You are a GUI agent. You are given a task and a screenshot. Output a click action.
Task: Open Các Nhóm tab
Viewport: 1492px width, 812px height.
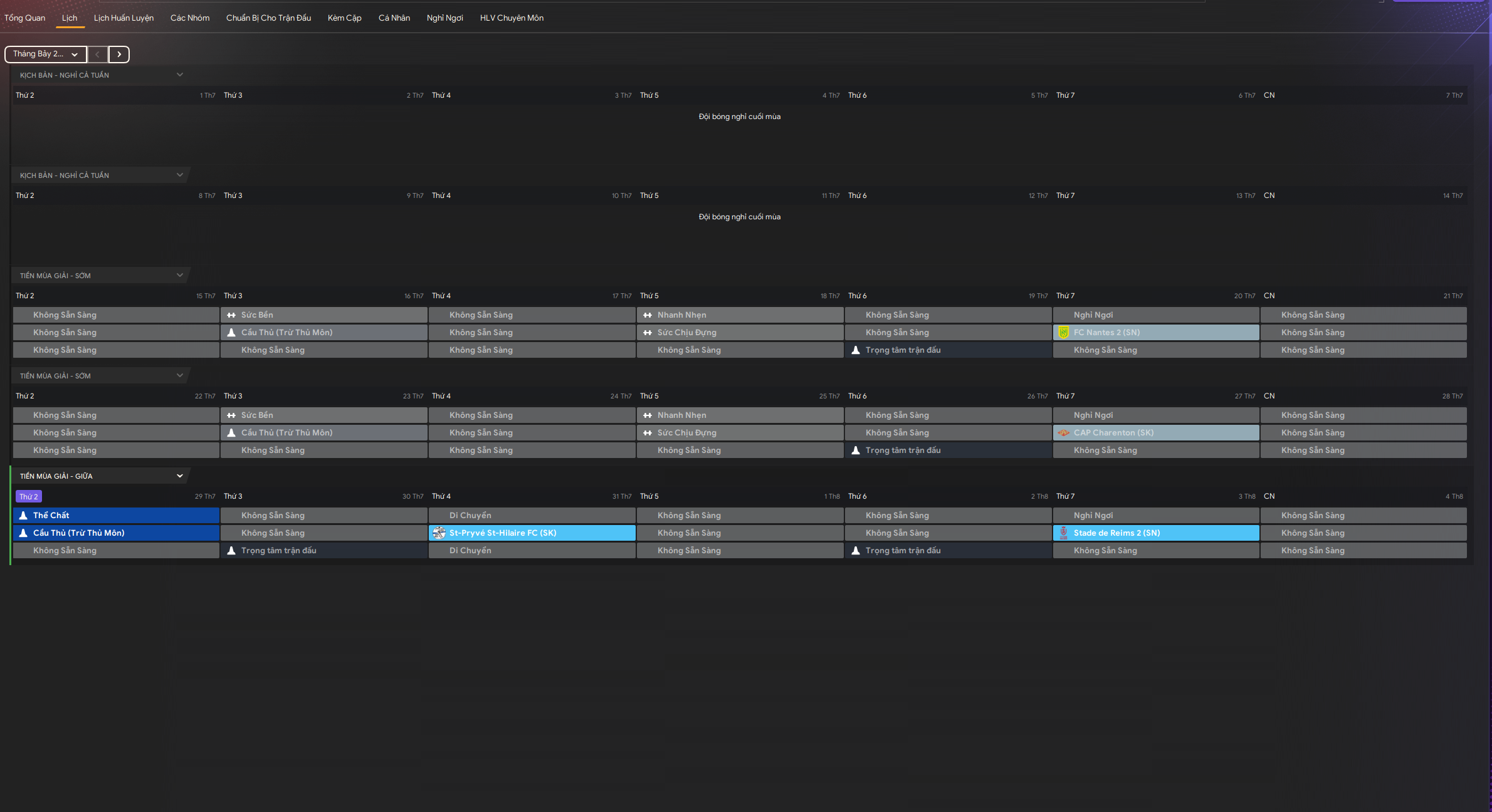tap(190, 18)
